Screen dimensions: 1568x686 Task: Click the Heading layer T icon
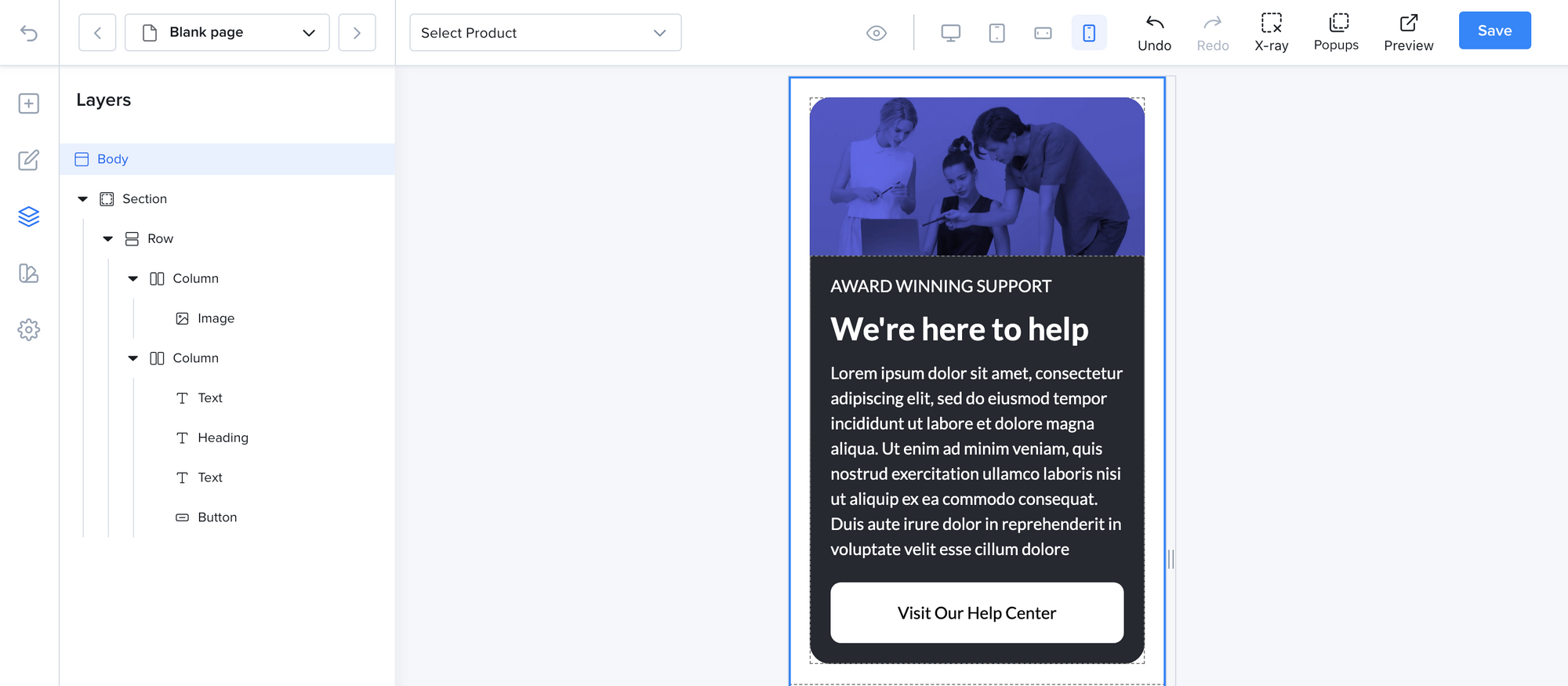pos(182,437)
